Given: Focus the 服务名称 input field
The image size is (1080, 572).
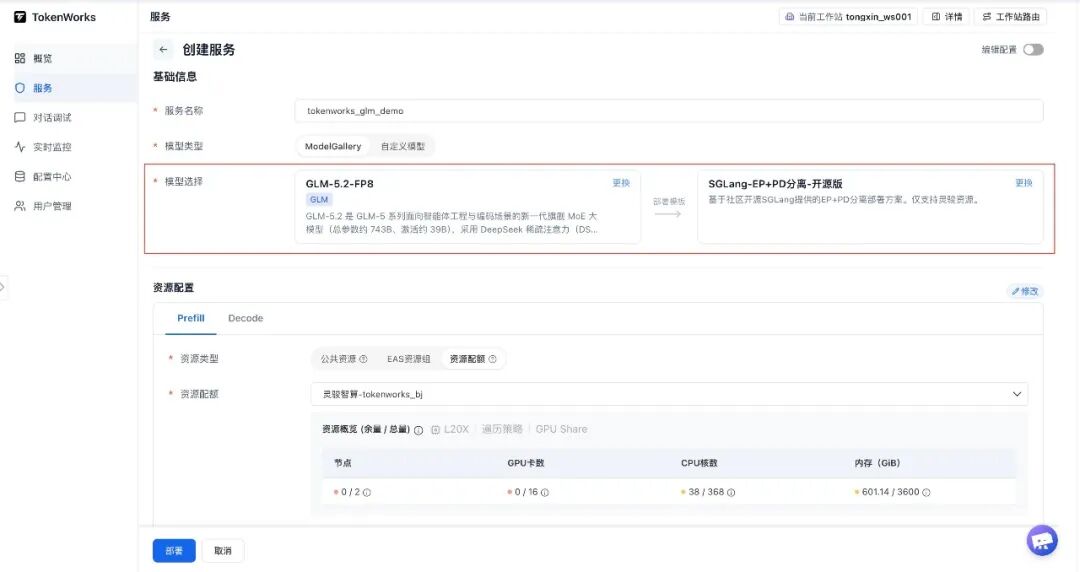Looking at the screenshot, I should [x=669, y=111].
